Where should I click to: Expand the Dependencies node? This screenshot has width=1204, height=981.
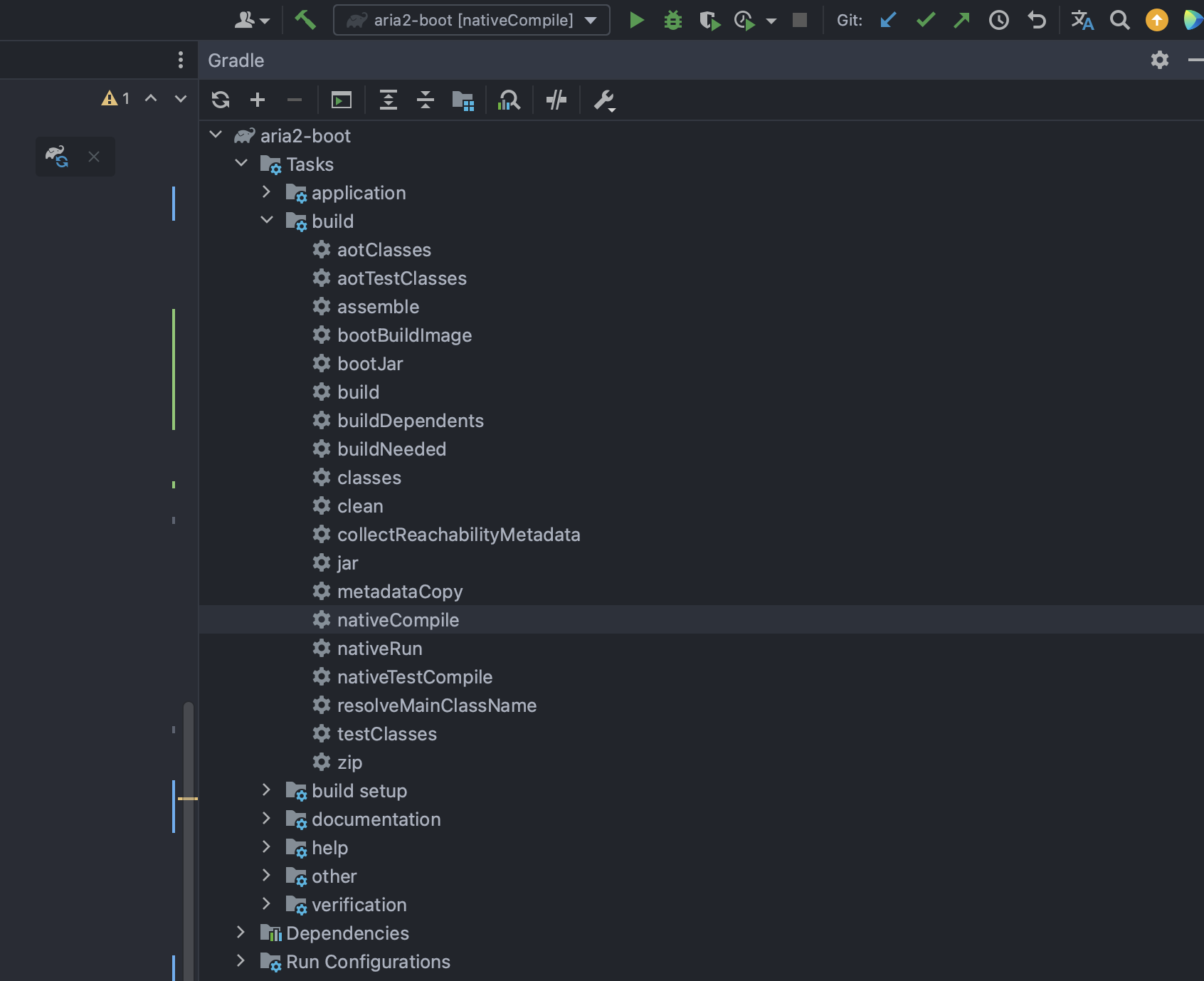pos(241,933)
